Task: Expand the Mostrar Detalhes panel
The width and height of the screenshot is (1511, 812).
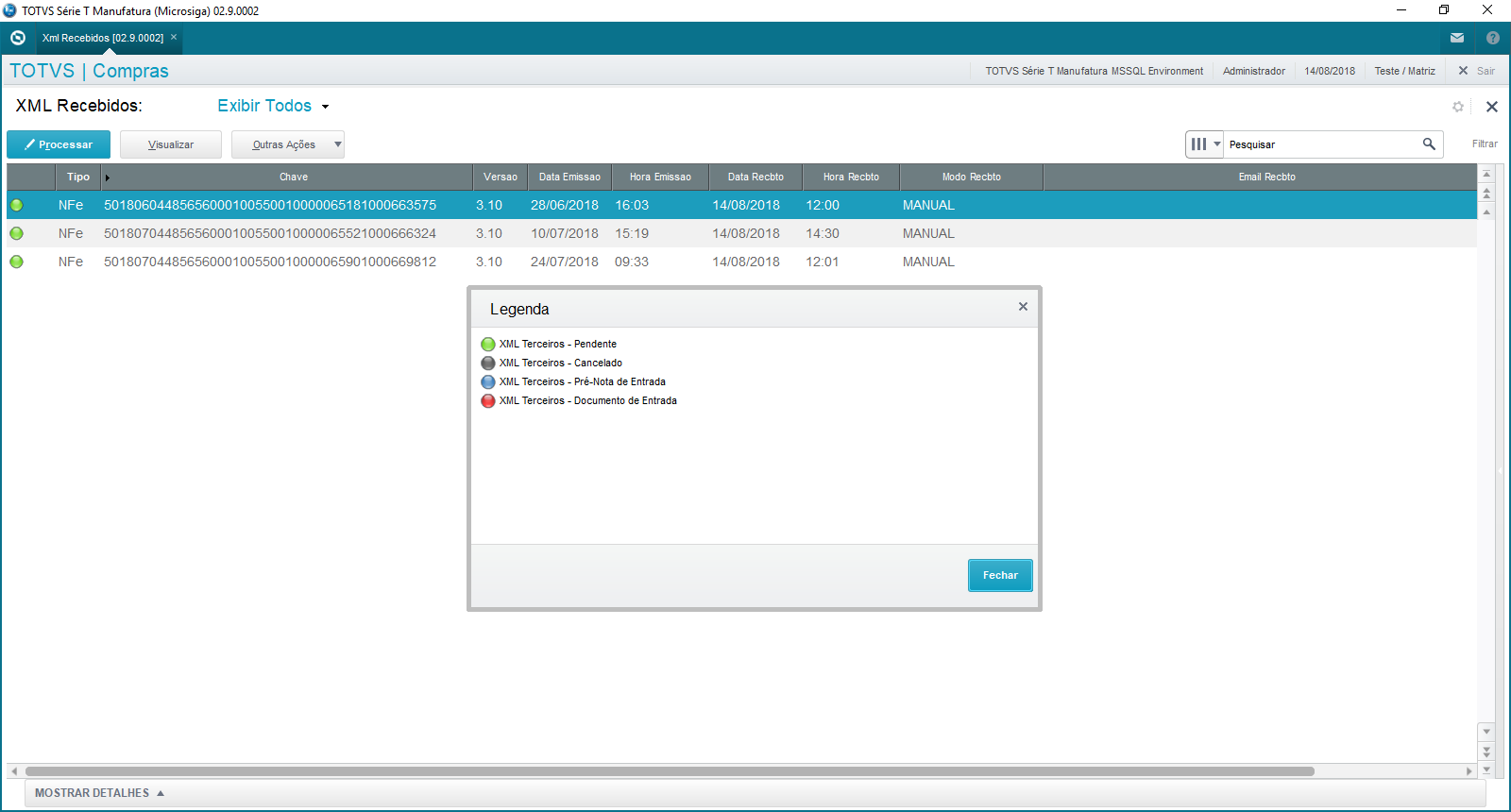Action: point(99,793)
